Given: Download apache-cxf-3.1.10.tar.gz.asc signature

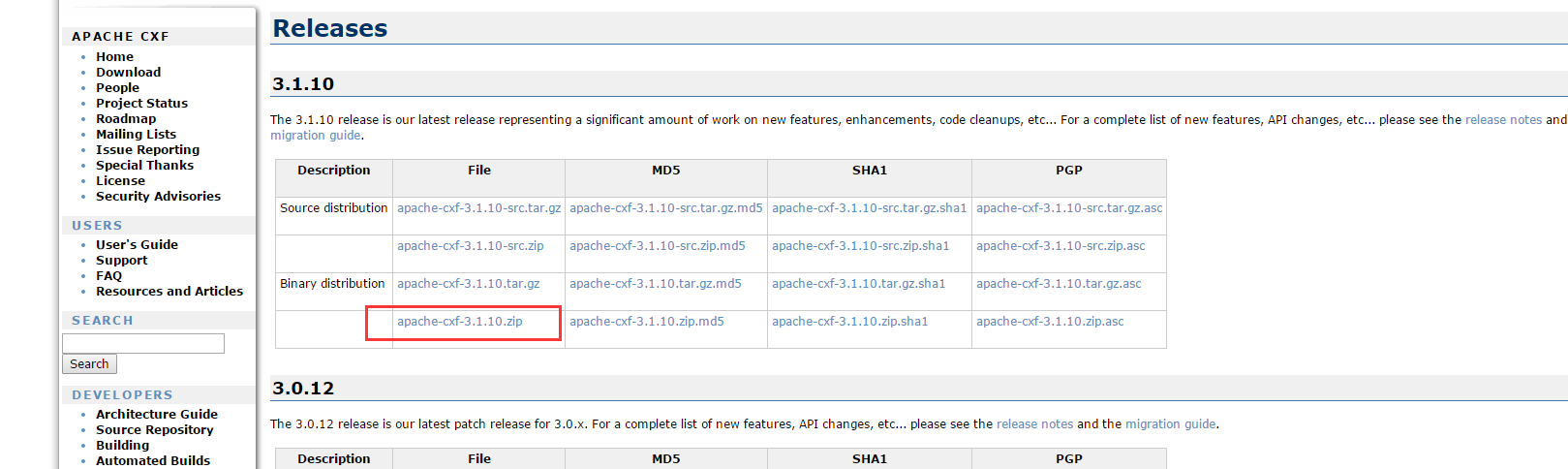Looking at the screenshot, I should [1059, 284].
